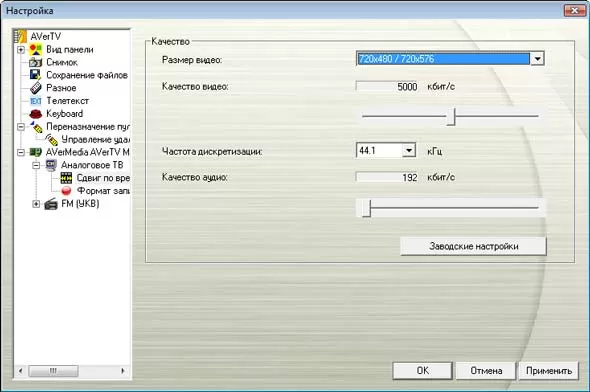Click the Качество видео 5000 field
This screenshot has height=392, width=590.
point(387,87)
